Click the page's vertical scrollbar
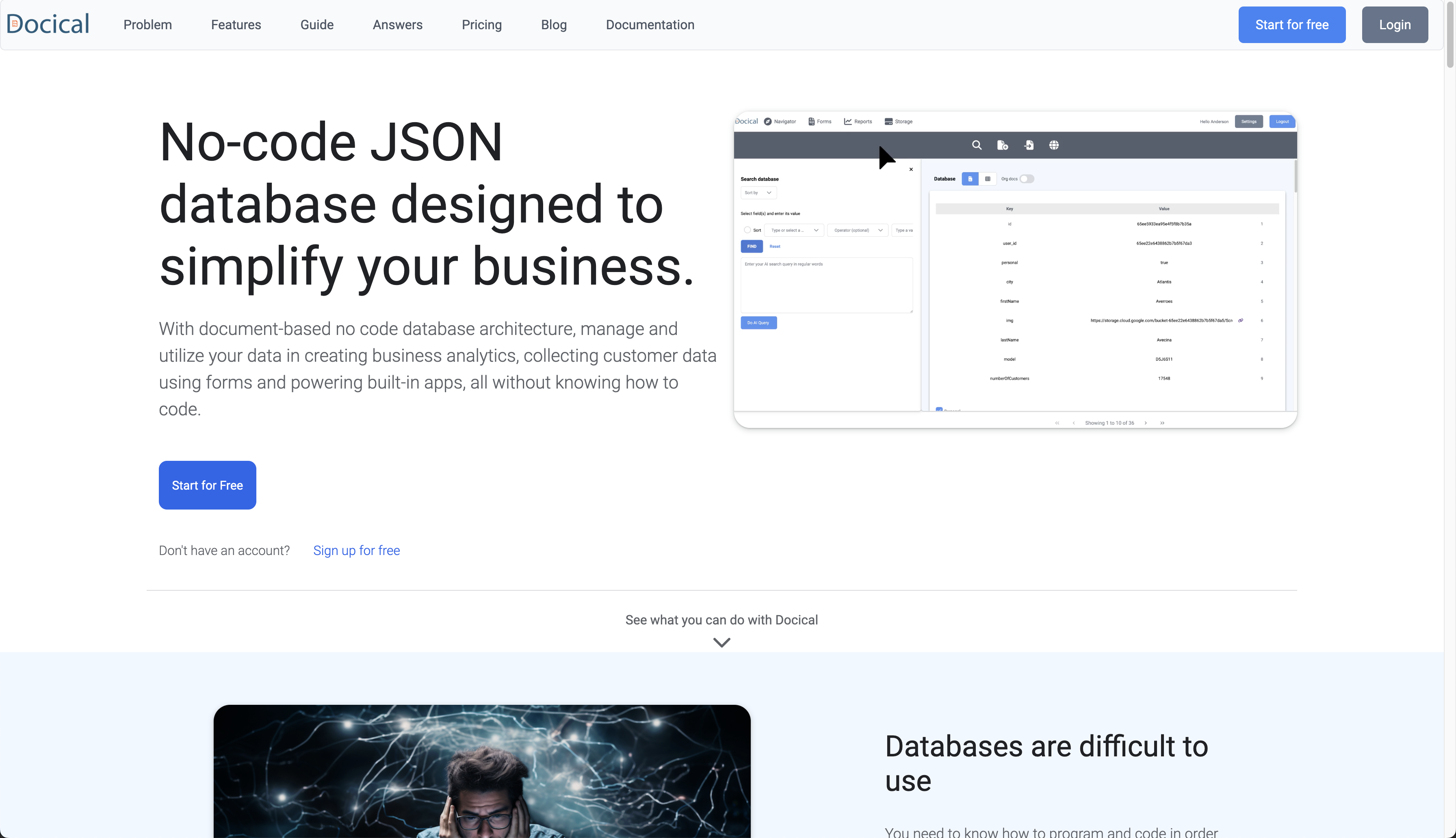 (1449, 35)
